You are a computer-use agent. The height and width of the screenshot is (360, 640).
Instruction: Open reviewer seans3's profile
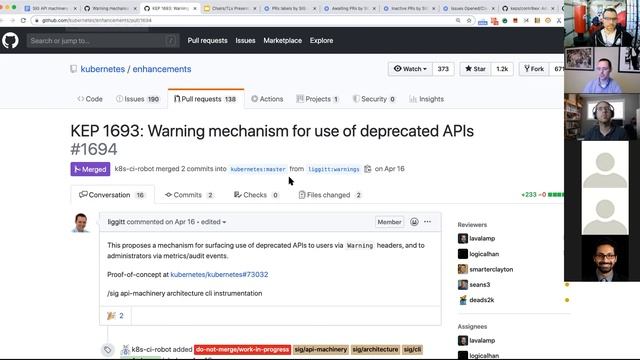pos(480,284)
